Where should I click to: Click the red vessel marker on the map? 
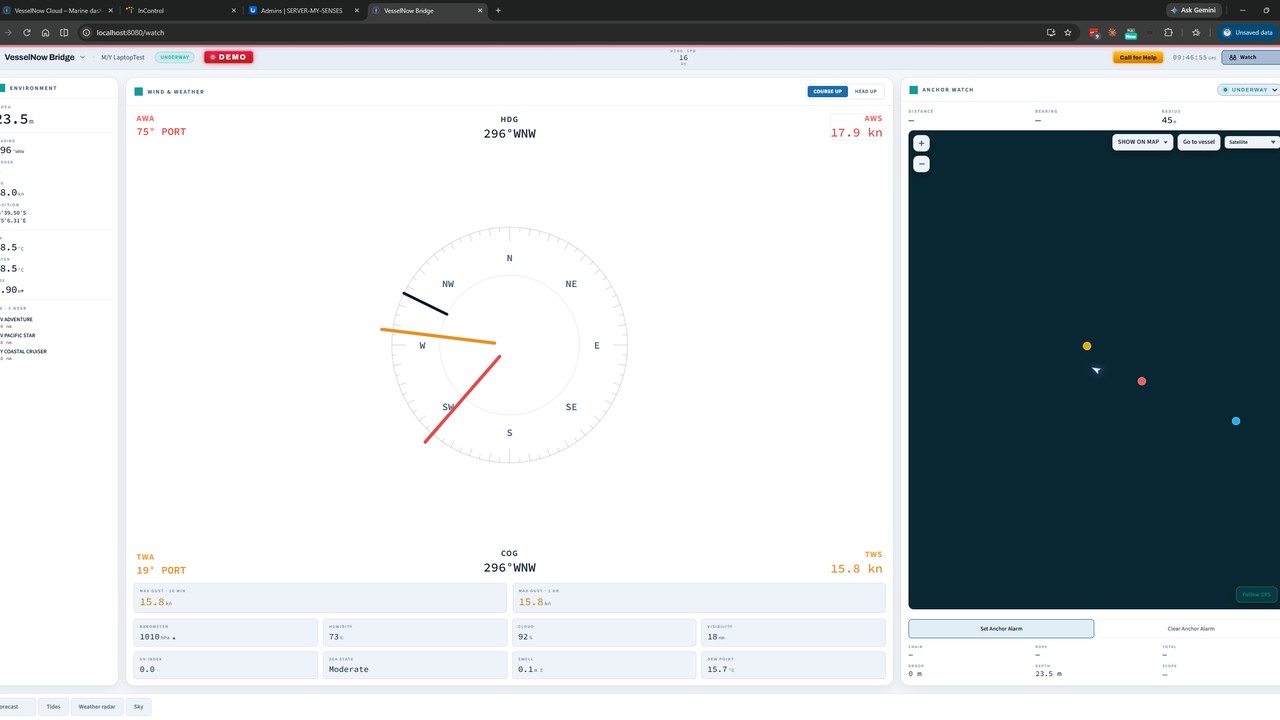[x=1142, y=381]
